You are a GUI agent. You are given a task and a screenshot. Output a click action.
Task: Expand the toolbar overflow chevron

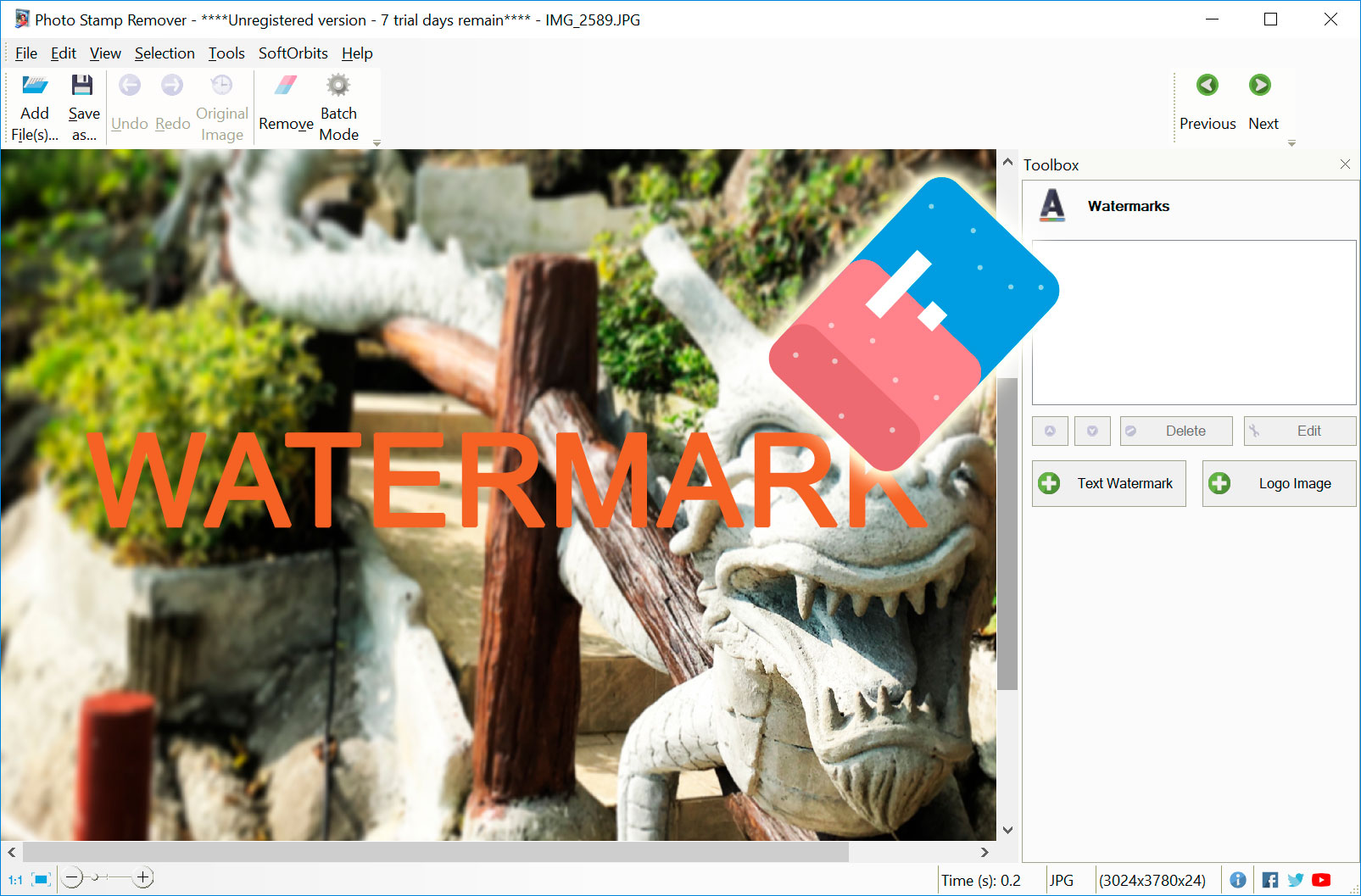point(376,143)
